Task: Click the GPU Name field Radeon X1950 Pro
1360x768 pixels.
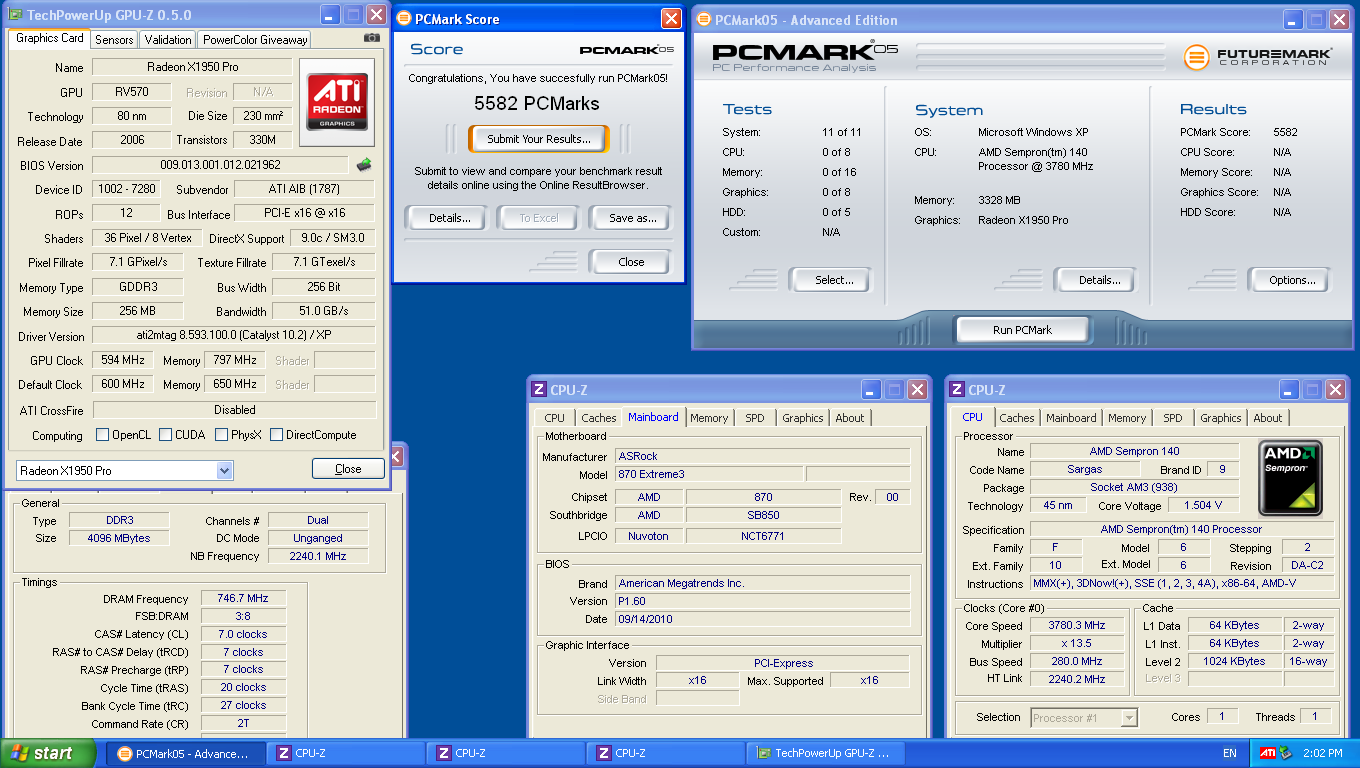Action: [192, 67]
